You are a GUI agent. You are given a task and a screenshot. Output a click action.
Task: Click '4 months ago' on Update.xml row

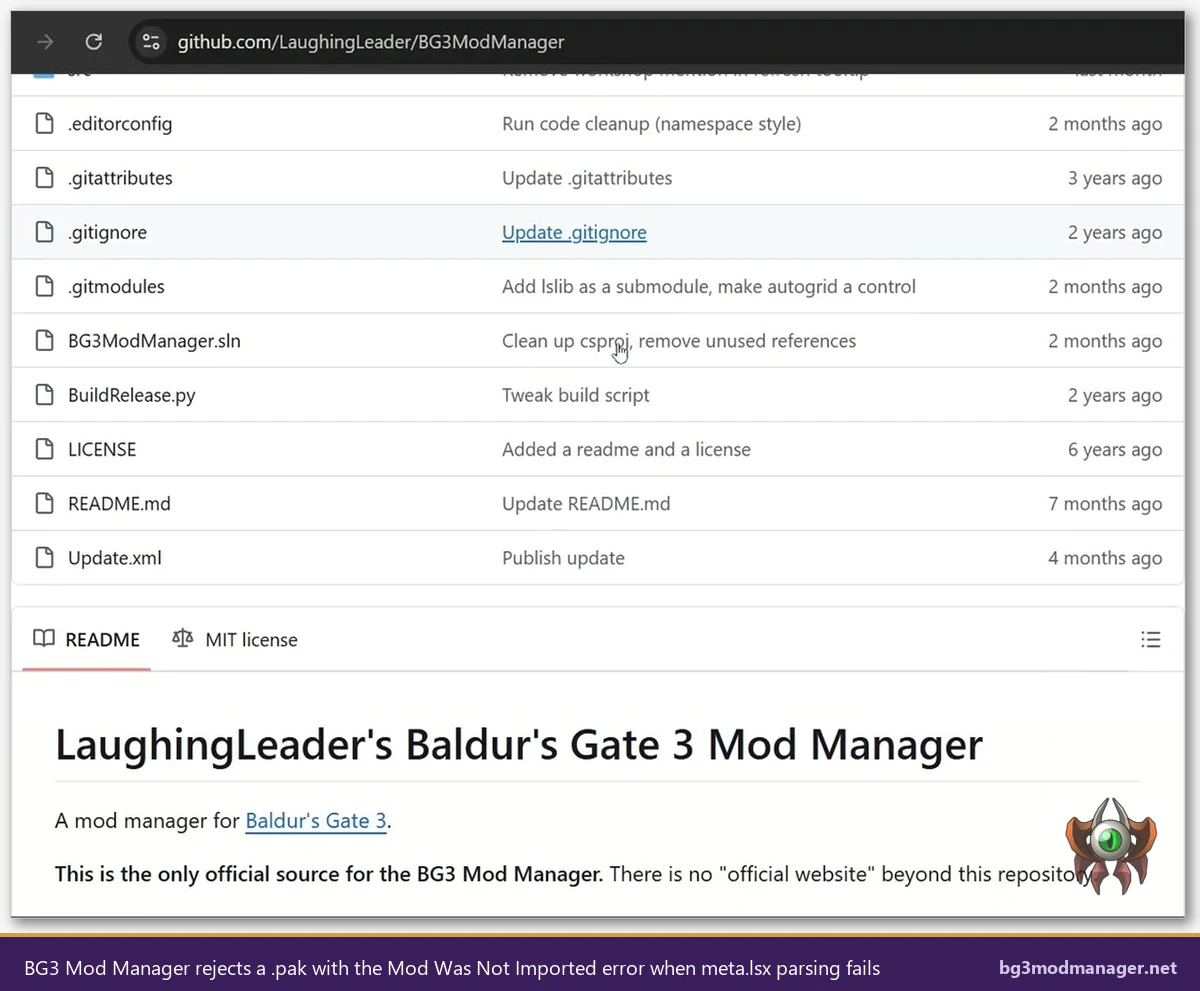point(1105,558)
